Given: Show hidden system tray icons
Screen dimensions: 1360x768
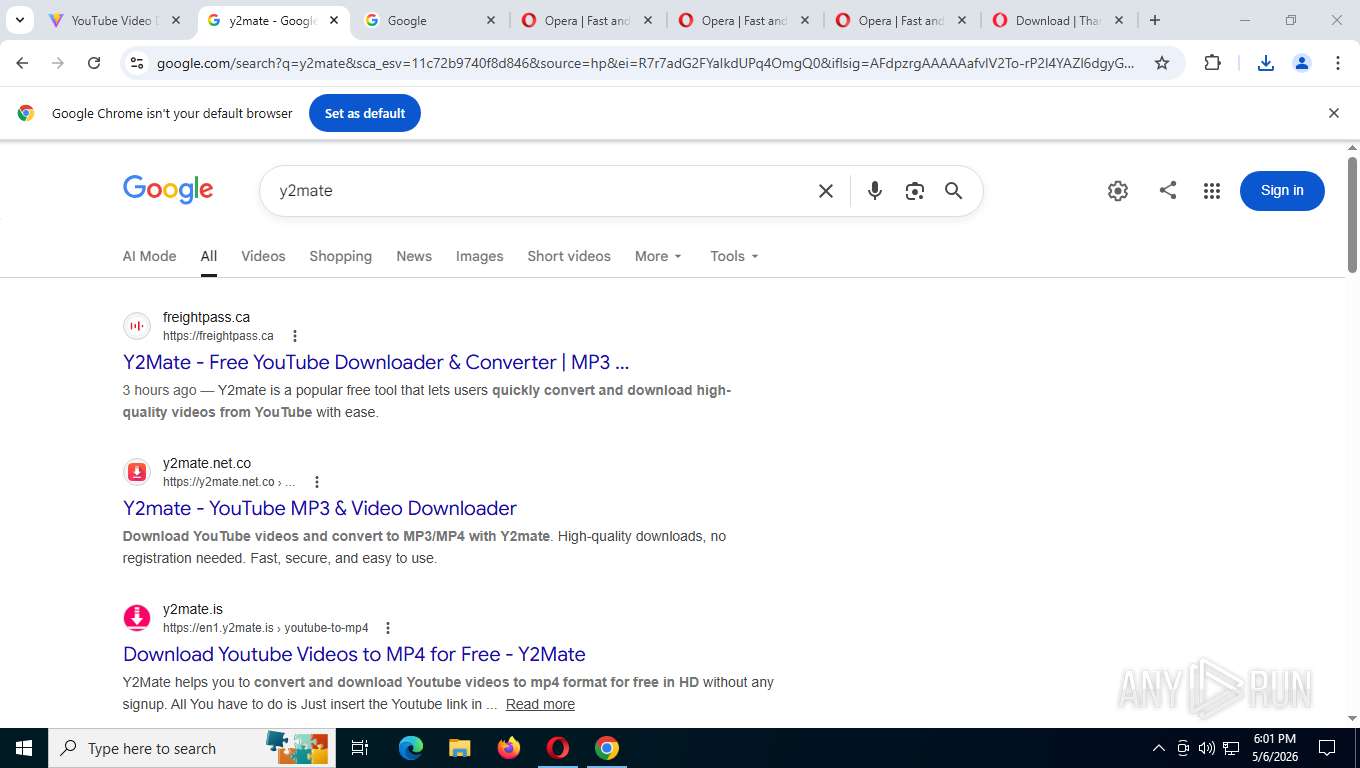Looking at the screenshot, I should point(1159,748).
